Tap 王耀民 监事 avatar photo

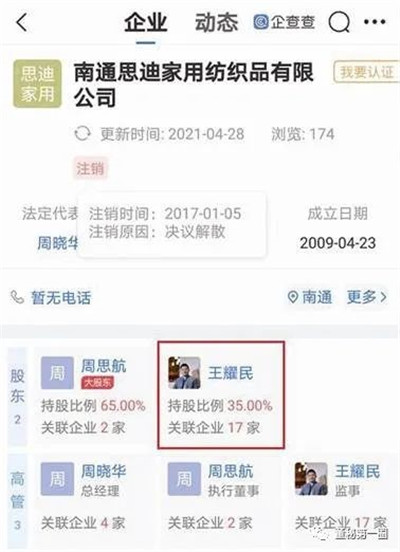311,479
